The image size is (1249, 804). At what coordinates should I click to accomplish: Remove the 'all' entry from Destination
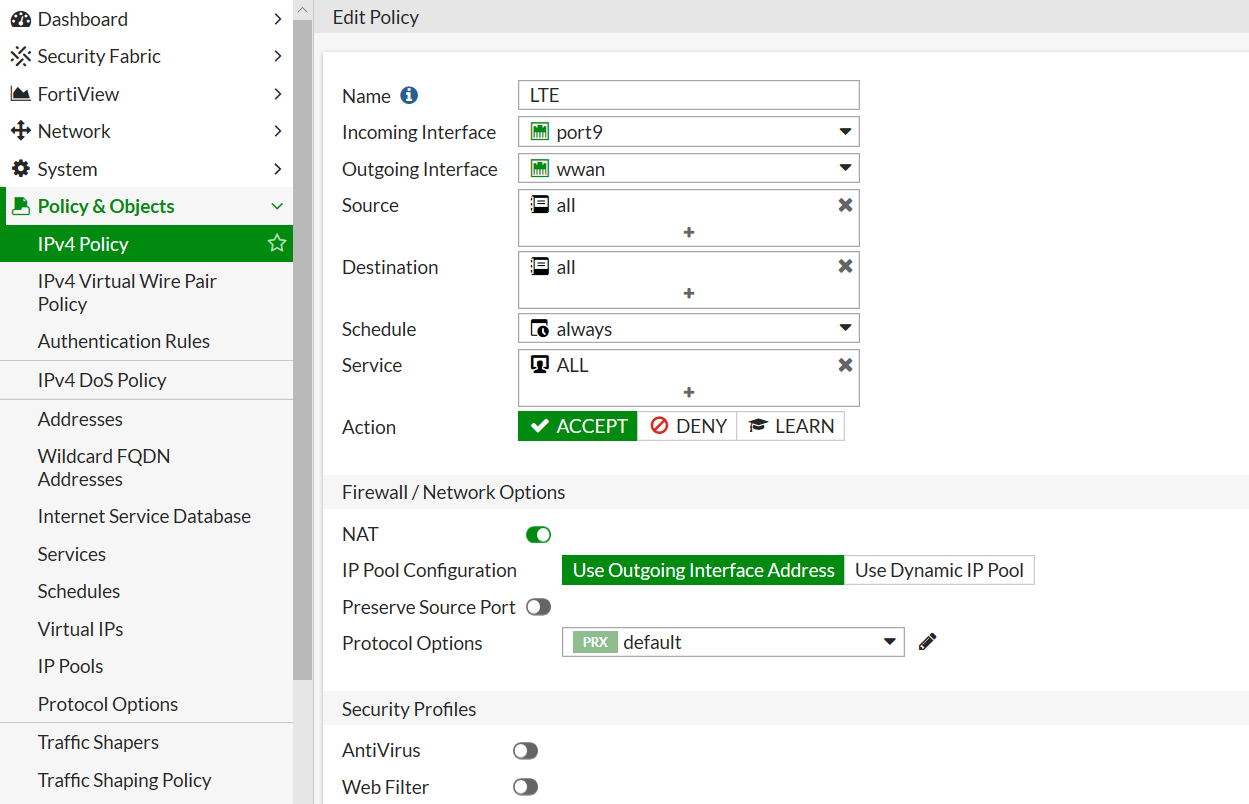[845, 267]
